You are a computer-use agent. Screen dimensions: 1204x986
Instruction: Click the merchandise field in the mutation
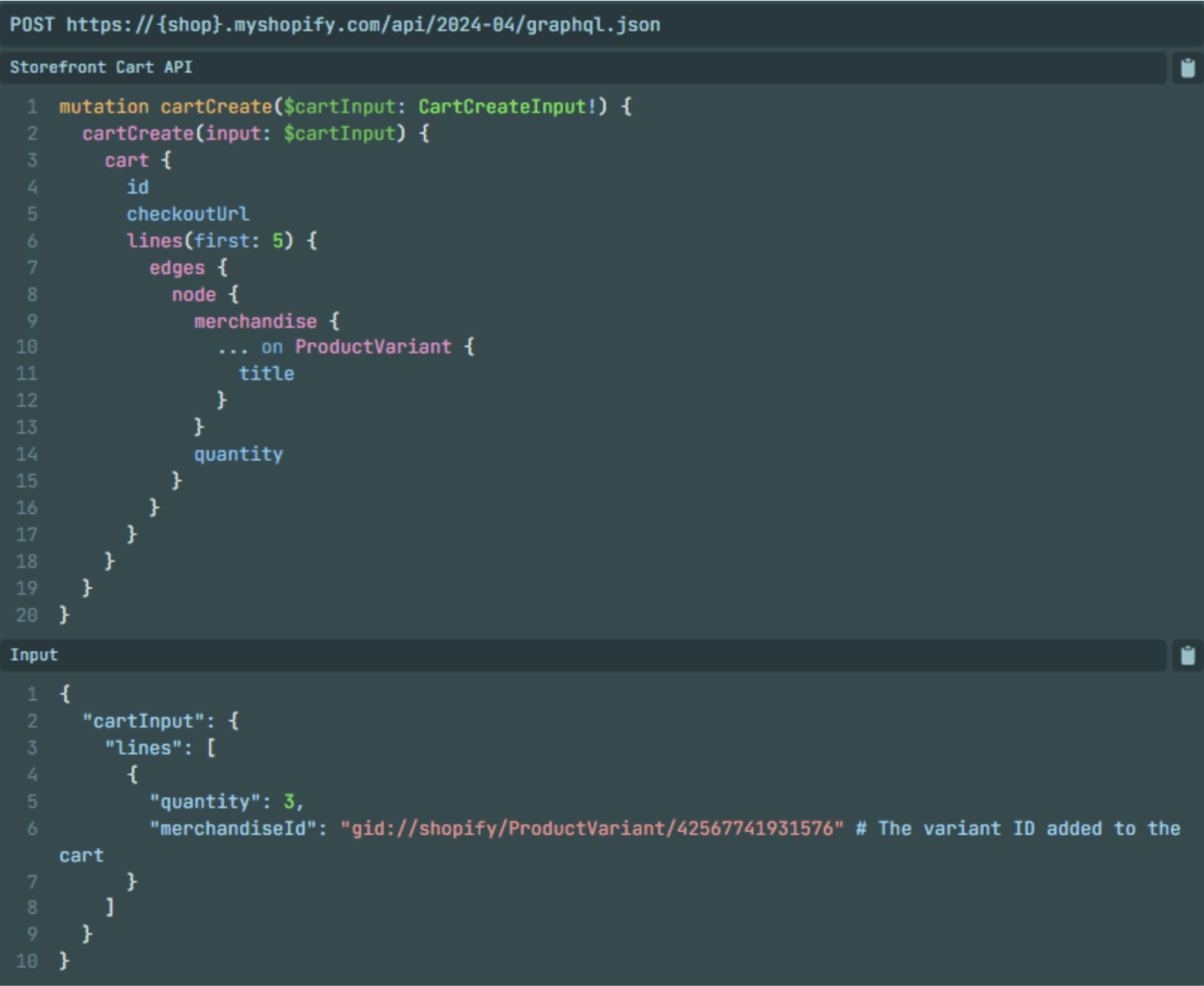[255, 322]
